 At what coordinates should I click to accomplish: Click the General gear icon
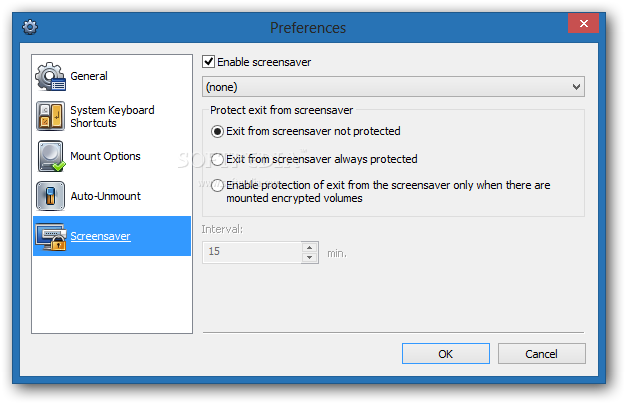point(50,76)
